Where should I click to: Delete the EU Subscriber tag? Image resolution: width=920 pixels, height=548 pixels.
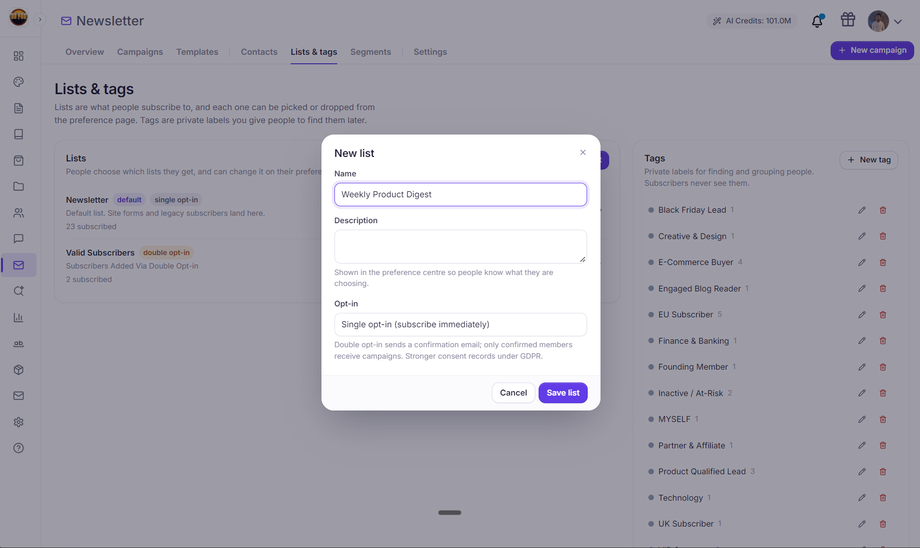882,314
